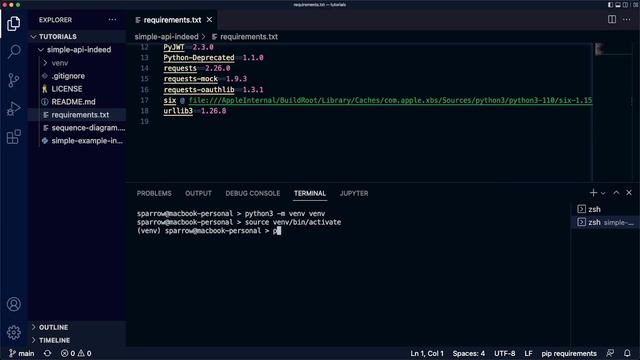Select requirements.txt in explorer tree
Screen dimensions: 640x360
77,115
